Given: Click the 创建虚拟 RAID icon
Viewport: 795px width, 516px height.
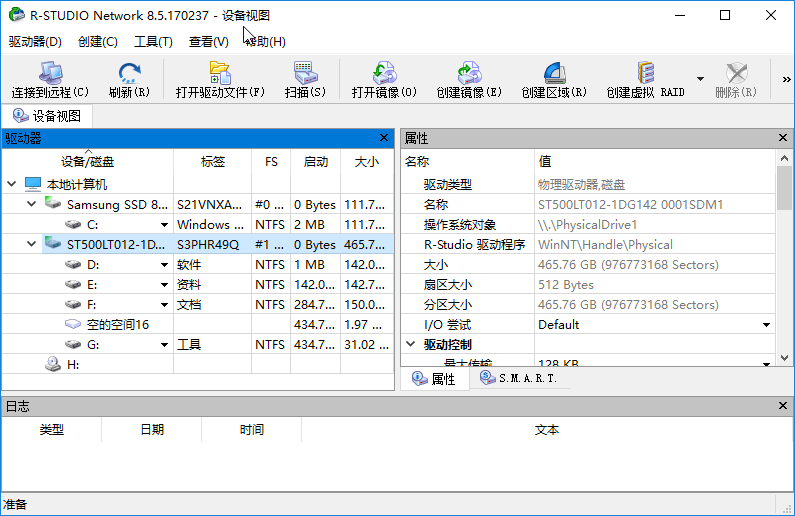Looking at the screenshot, I should tap(645, 74).
